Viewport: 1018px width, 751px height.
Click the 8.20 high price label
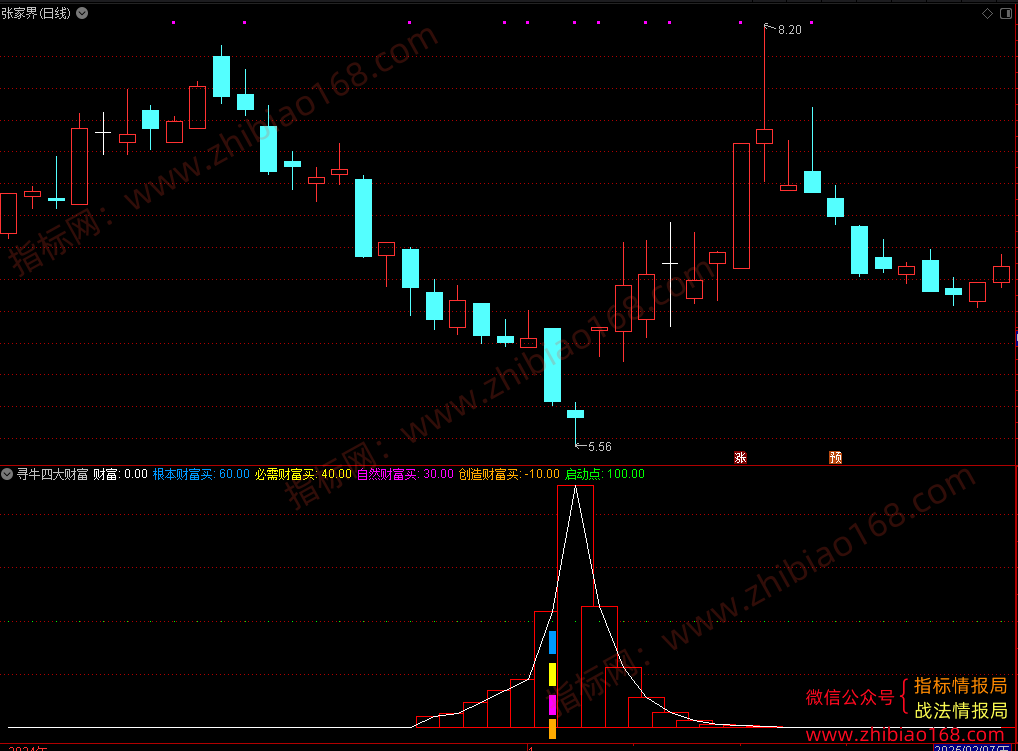(789, 30)
